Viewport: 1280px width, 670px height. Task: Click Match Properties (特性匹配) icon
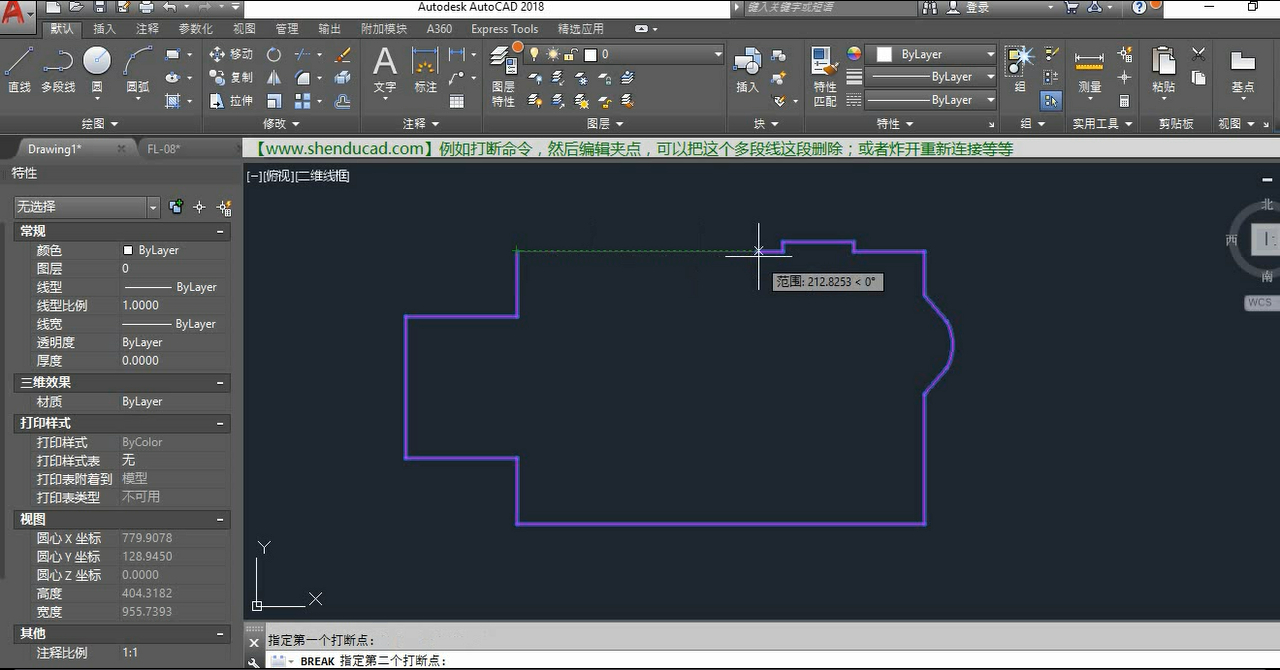(824, 77)
